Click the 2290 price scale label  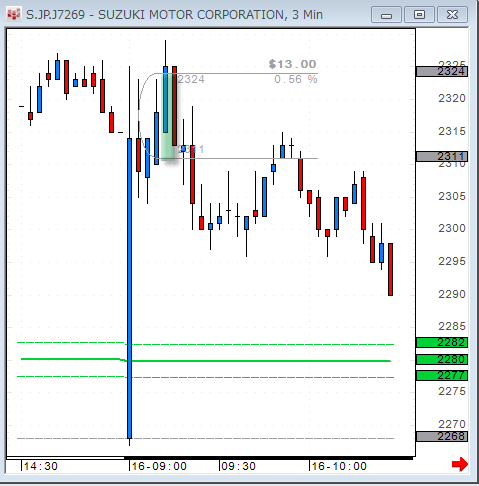click(x=452, y=294)
